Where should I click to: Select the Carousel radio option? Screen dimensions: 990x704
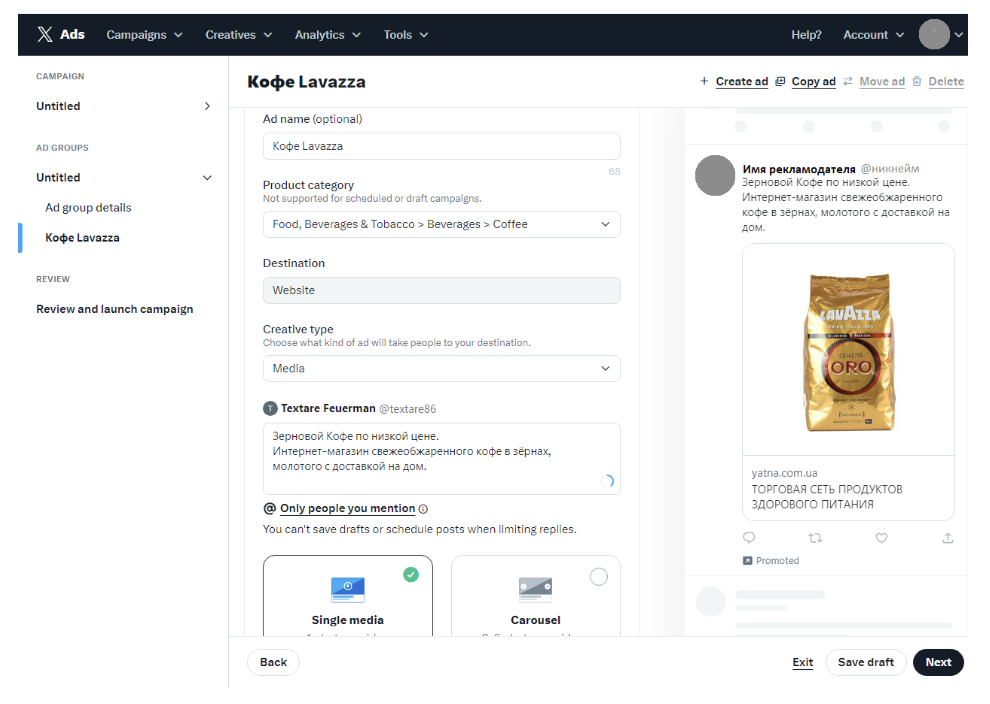[599, 576]
